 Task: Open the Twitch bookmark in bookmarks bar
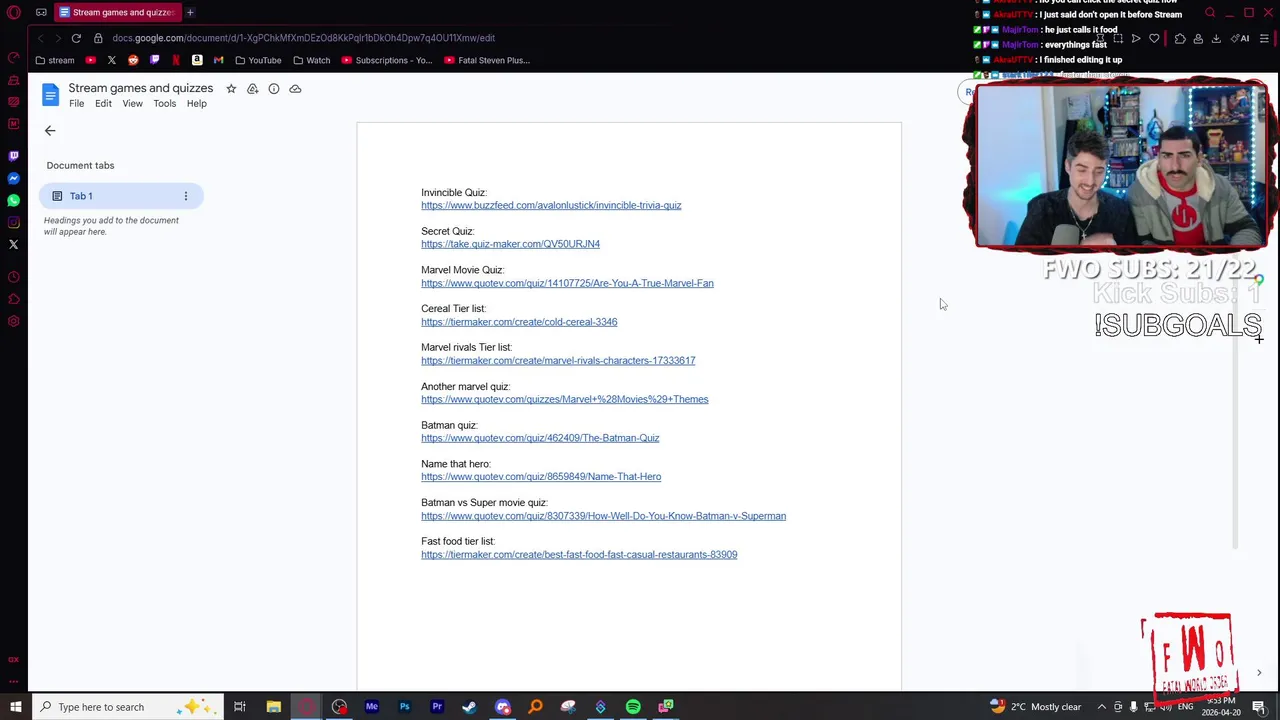[x=155, y=60]
